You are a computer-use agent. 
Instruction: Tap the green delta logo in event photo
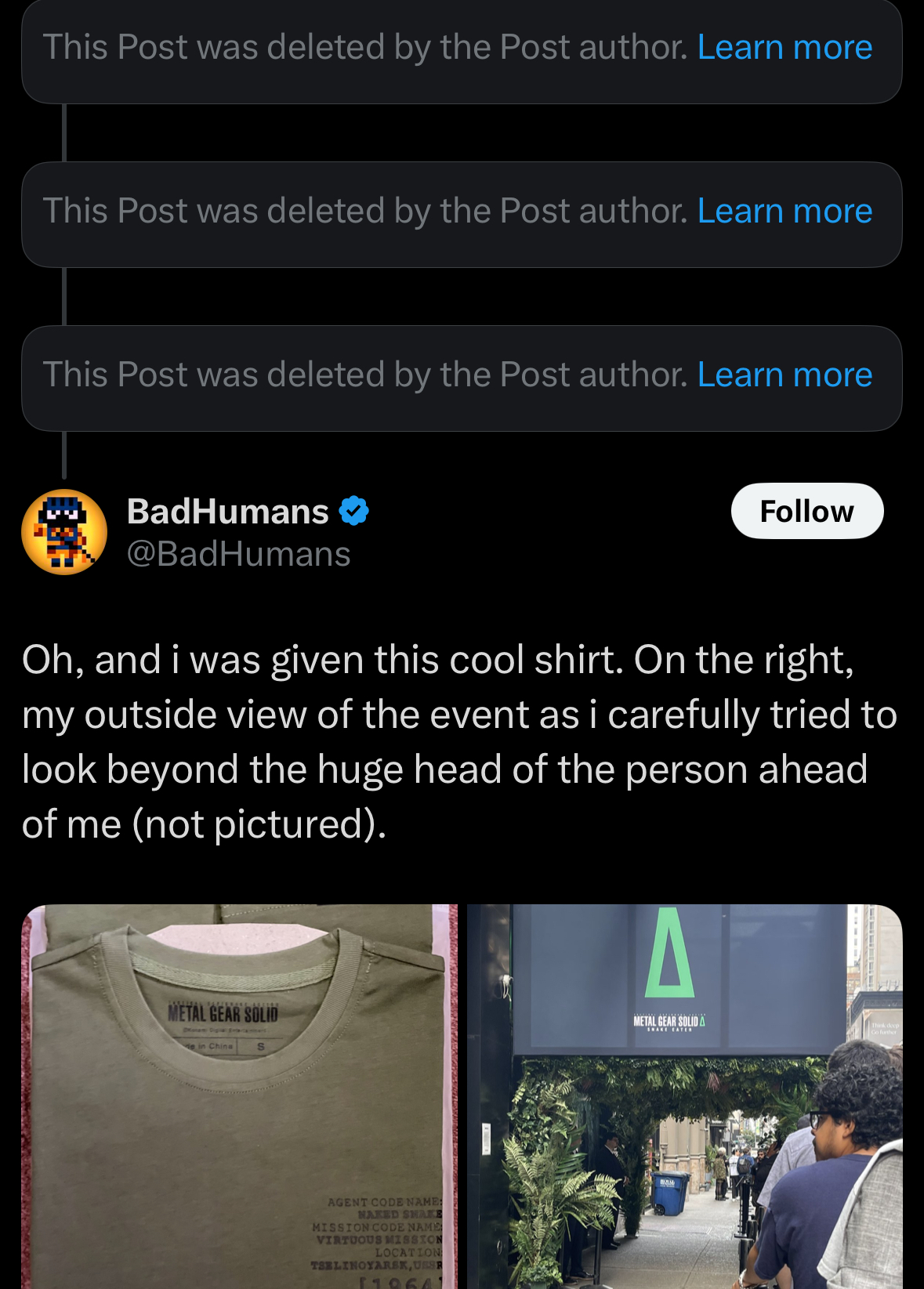click(x=669, y=952)
